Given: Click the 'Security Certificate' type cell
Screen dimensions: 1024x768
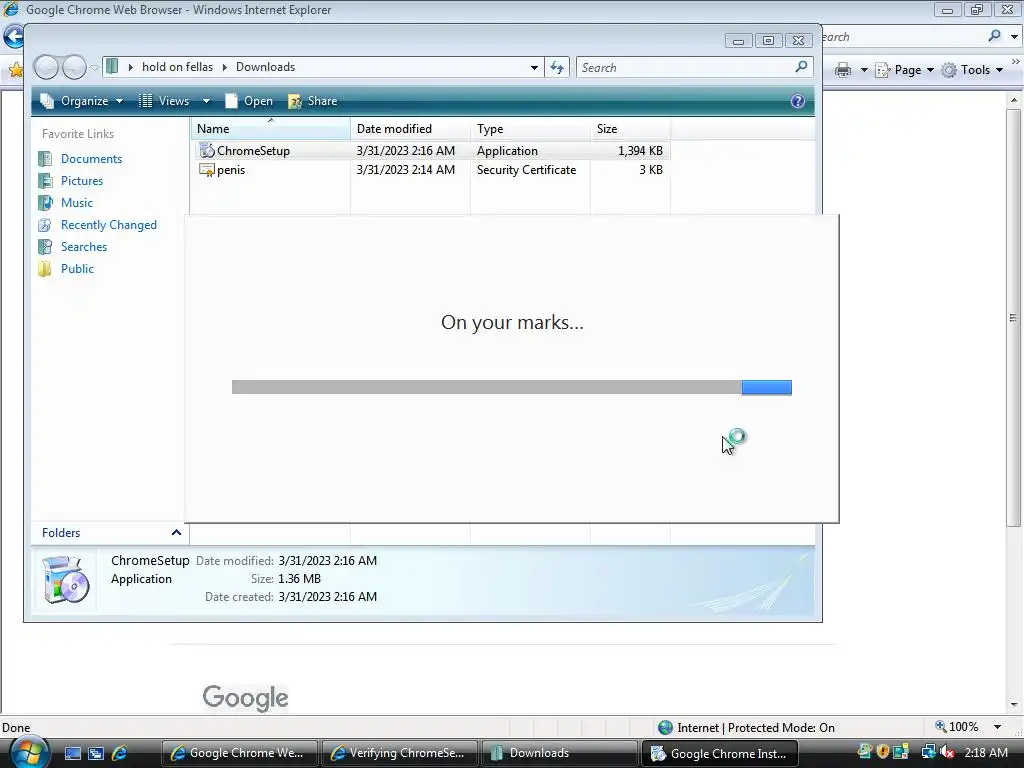Looking at the screenshot, I should pyautogui.click(x=526, y=170).
